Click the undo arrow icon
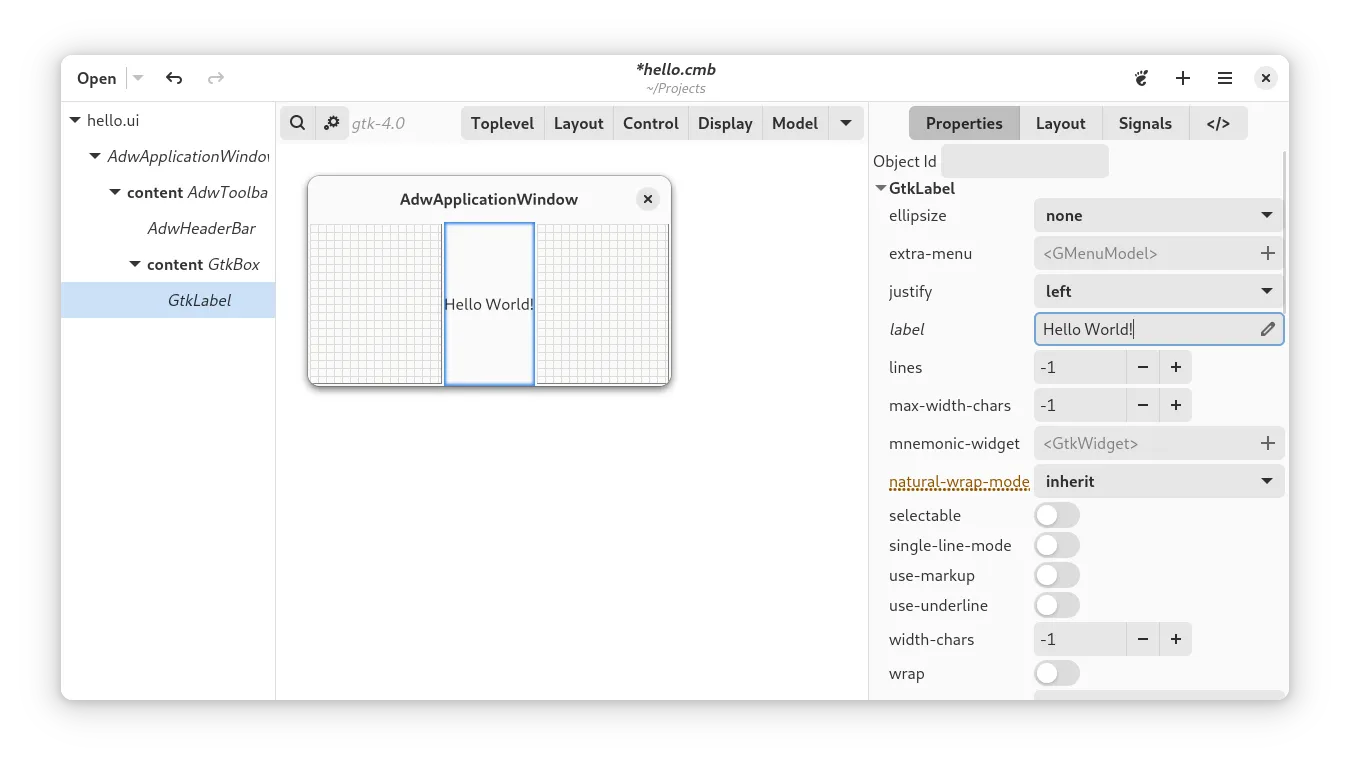The image size is (1350, 767). 174,78
